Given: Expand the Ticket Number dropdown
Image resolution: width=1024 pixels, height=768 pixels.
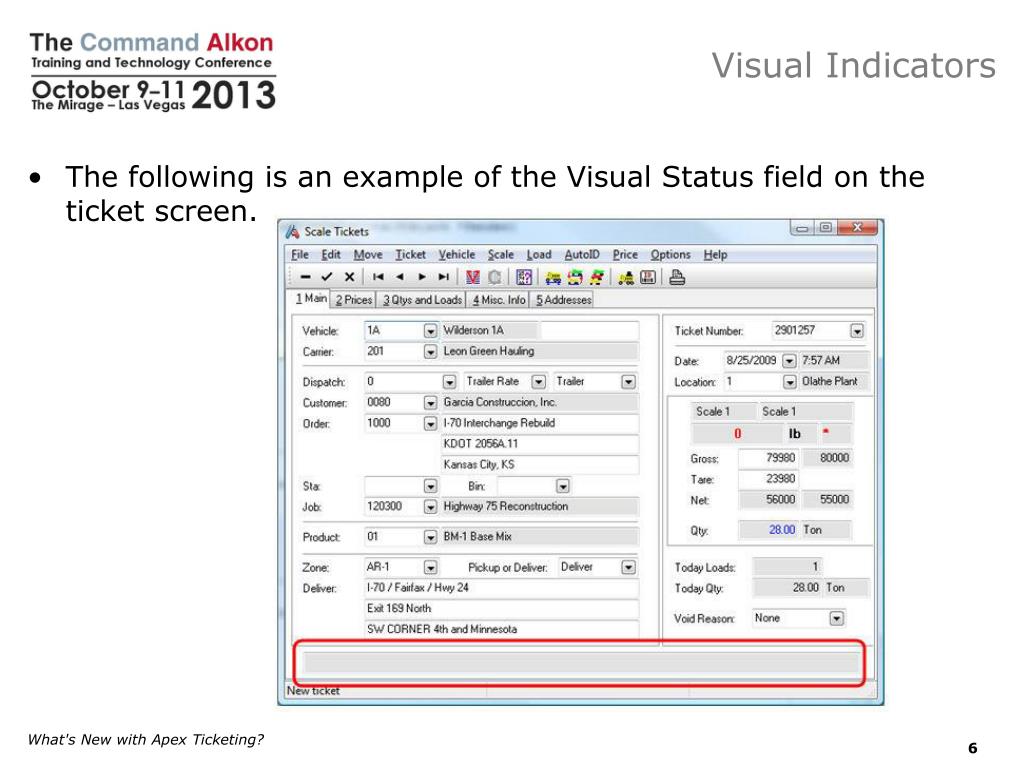Looking at the screenshot, I should pyautogui.click(x=857, y=331).
